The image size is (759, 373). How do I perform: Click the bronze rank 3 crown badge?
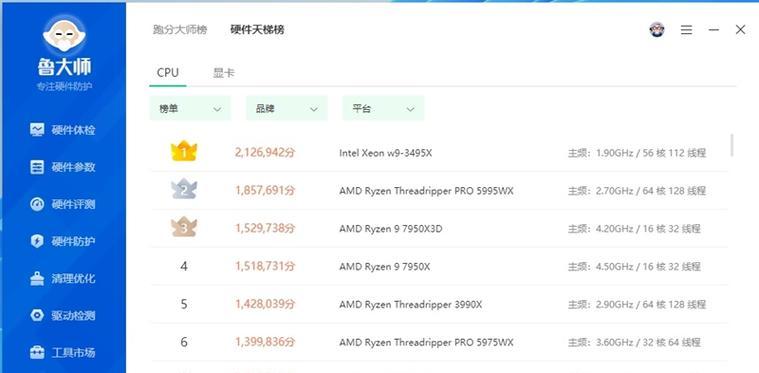[x=184, y=227]
